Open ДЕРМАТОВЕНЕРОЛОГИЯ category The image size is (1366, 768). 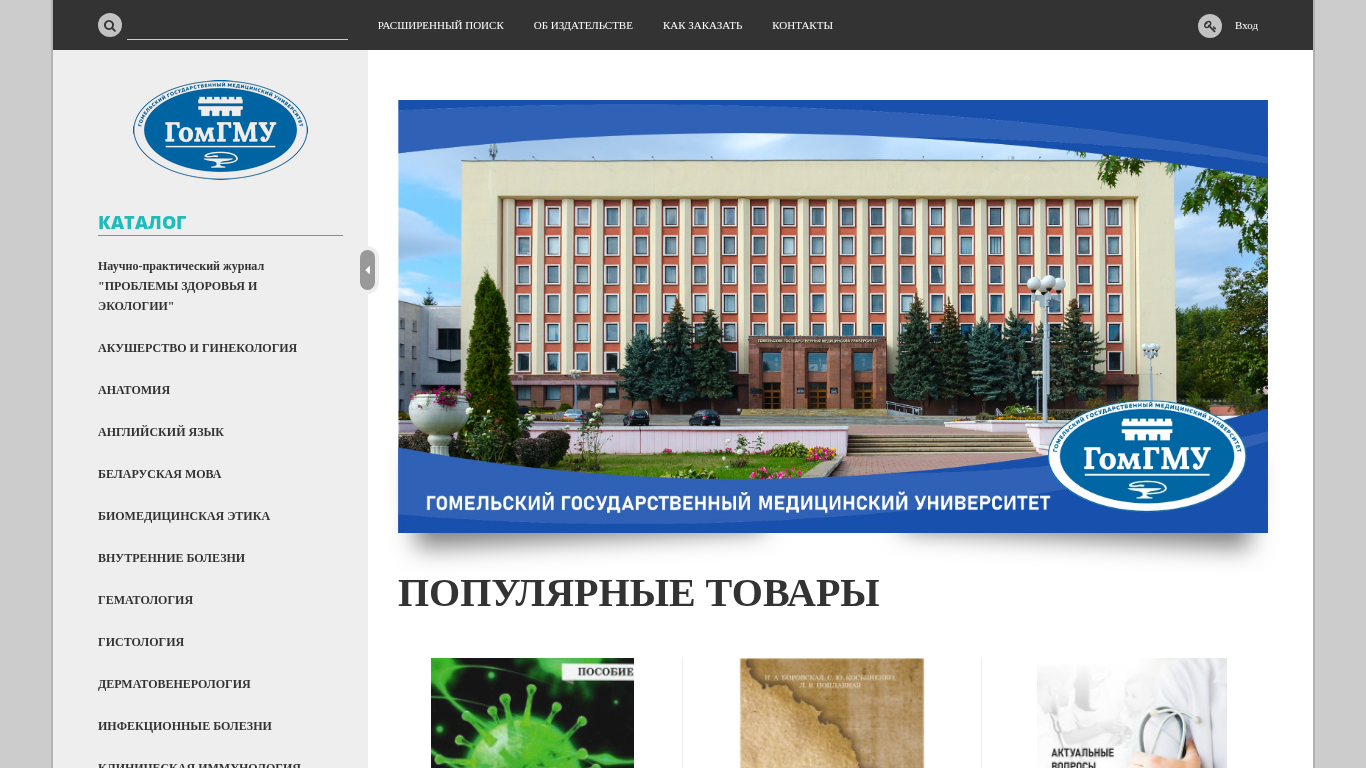pyautogui.click(x=174, y=684)
